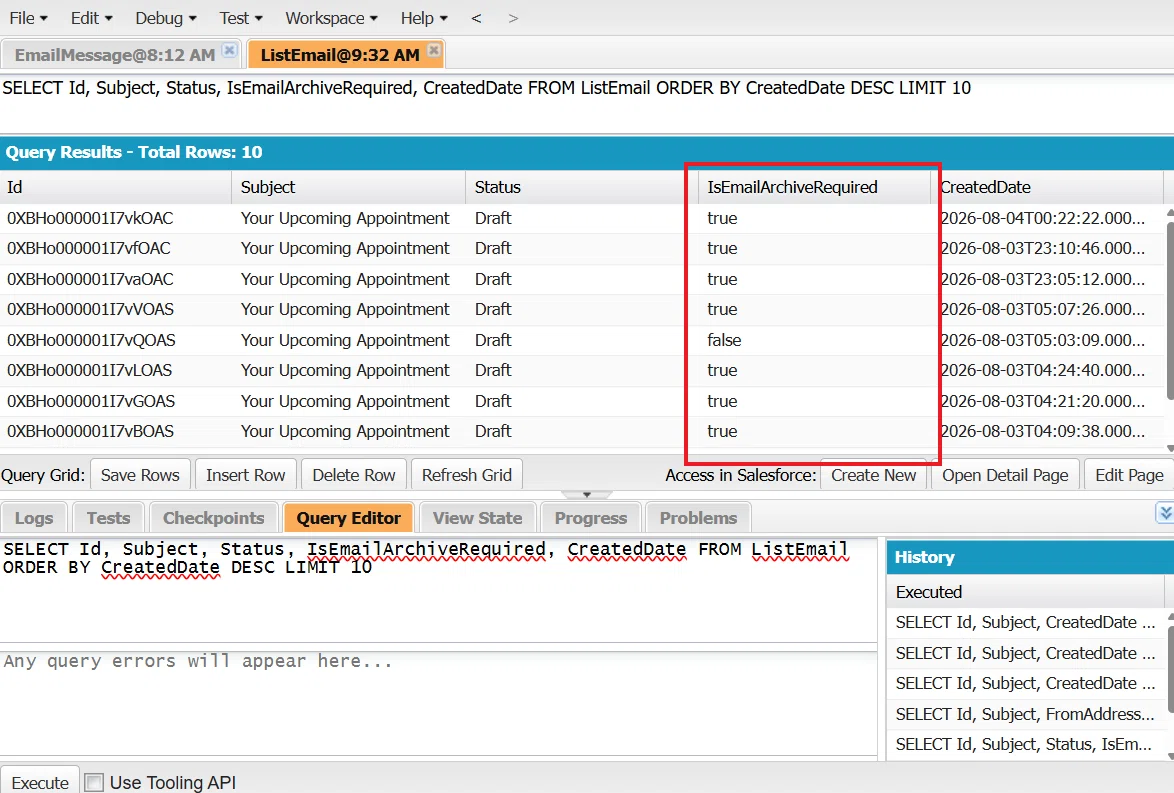Sort by the CreatedDate column header

1047,187
